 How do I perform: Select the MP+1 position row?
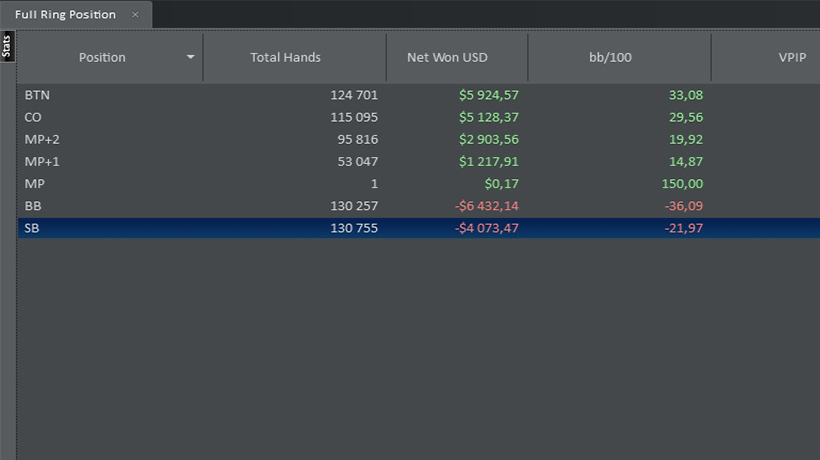[419, 162]
